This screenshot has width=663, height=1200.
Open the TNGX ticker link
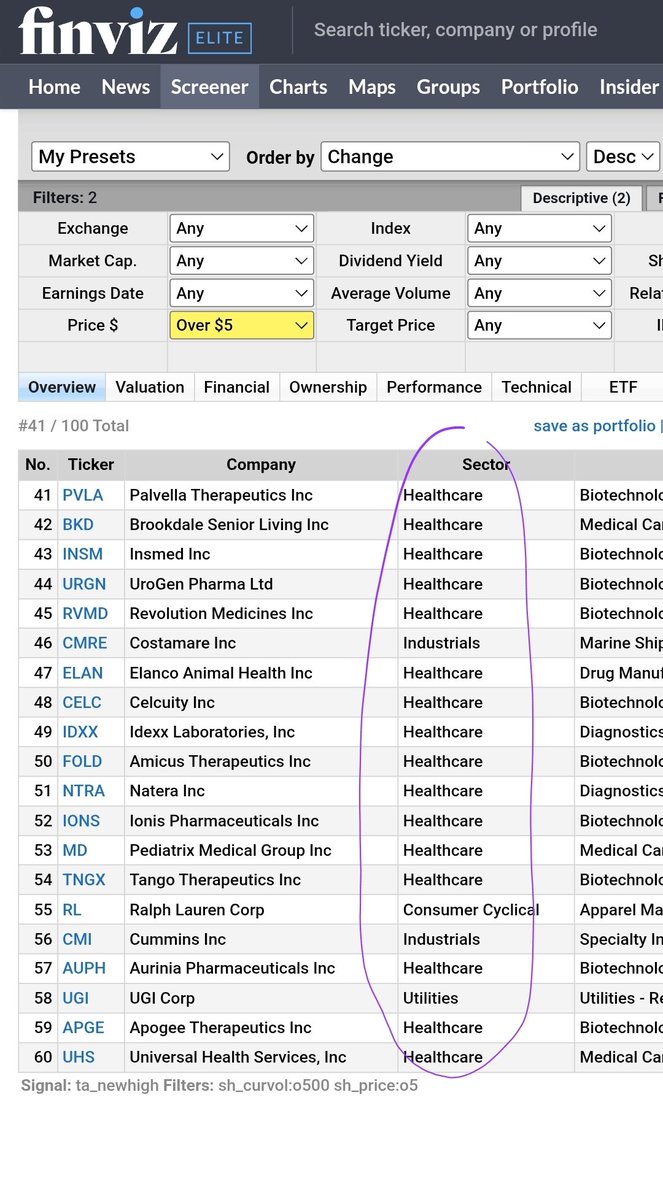84,880
